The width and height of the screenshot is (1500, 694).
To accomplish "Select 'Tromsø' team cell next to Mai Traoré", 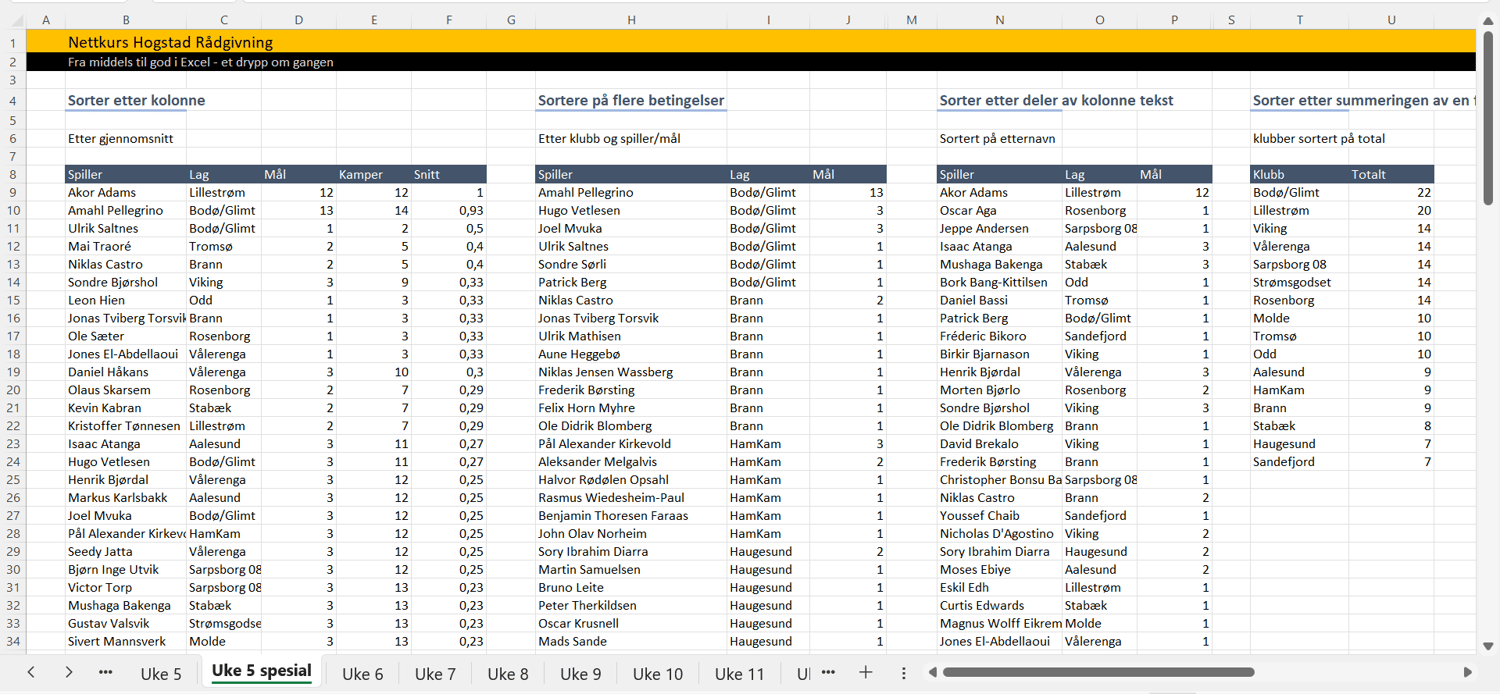I will tap(223, 246).
